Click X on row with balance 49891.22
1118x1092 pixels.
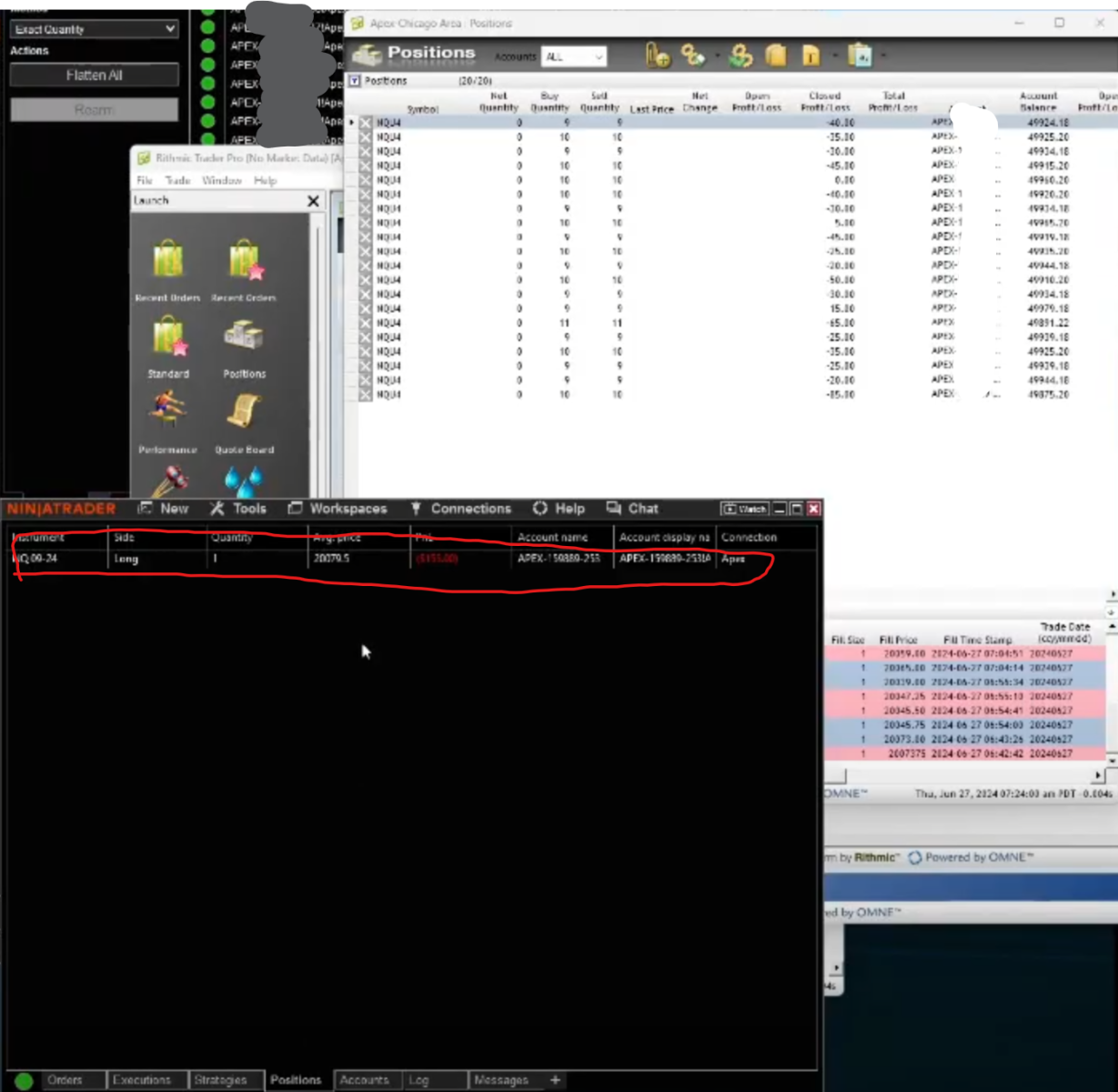click(x=366, y=323)
